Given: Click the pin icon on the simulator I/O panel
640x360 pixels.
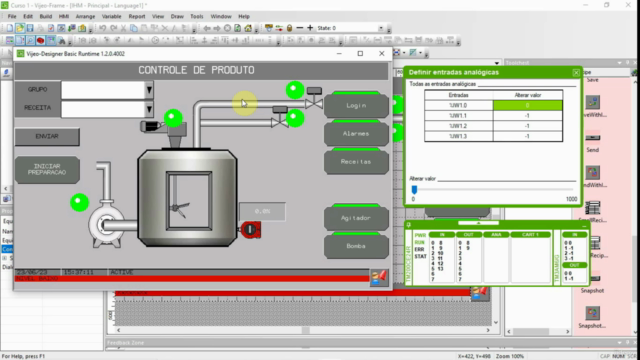Looking at the screenshot, I should (409, 224).
